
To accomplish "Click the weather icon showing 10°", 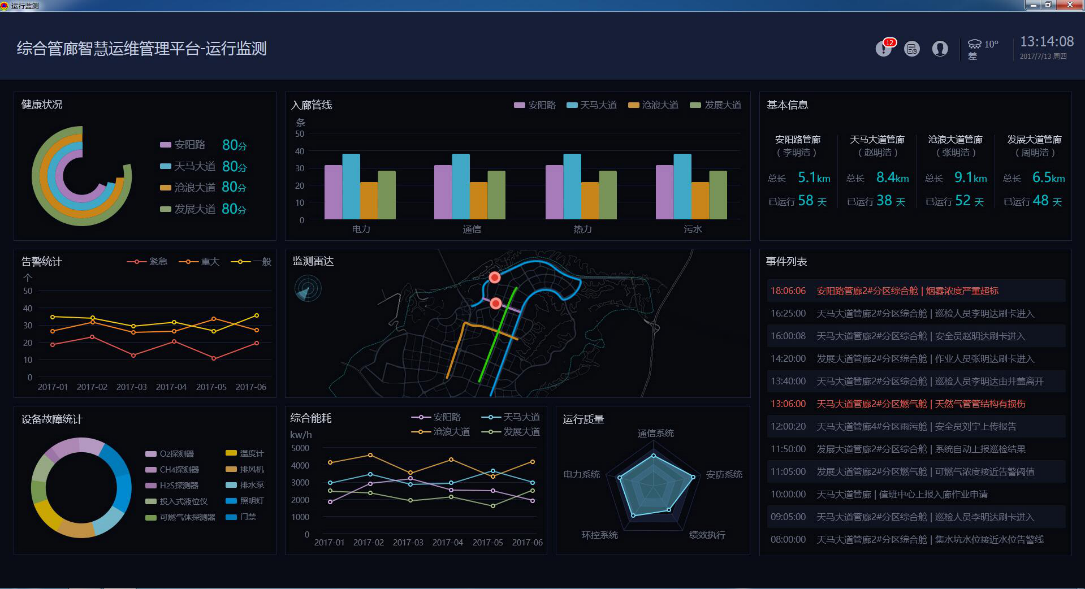I will point(975,46).
